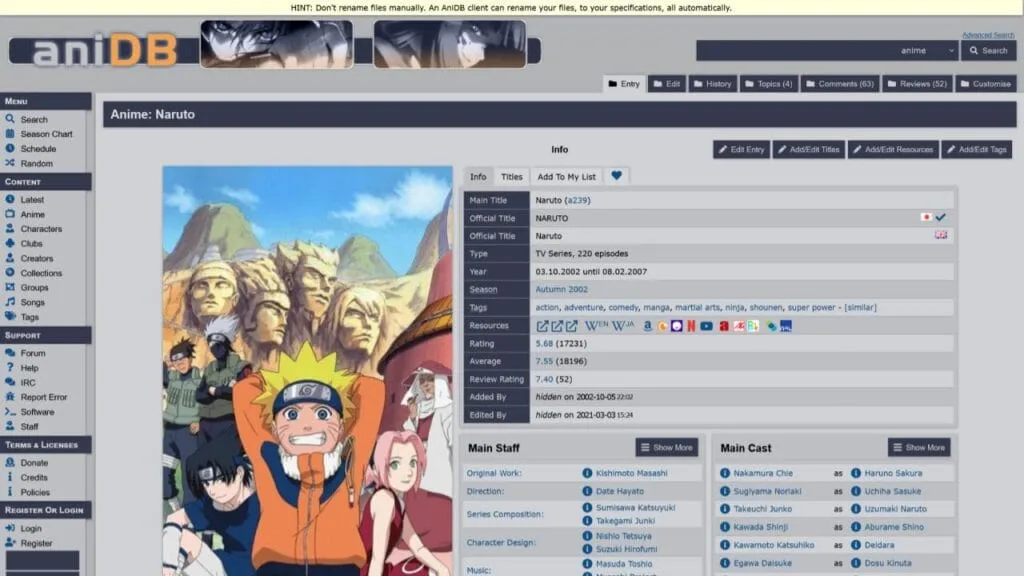
Task: Open the Autumn 2002 season link
Action: point(561,289)
